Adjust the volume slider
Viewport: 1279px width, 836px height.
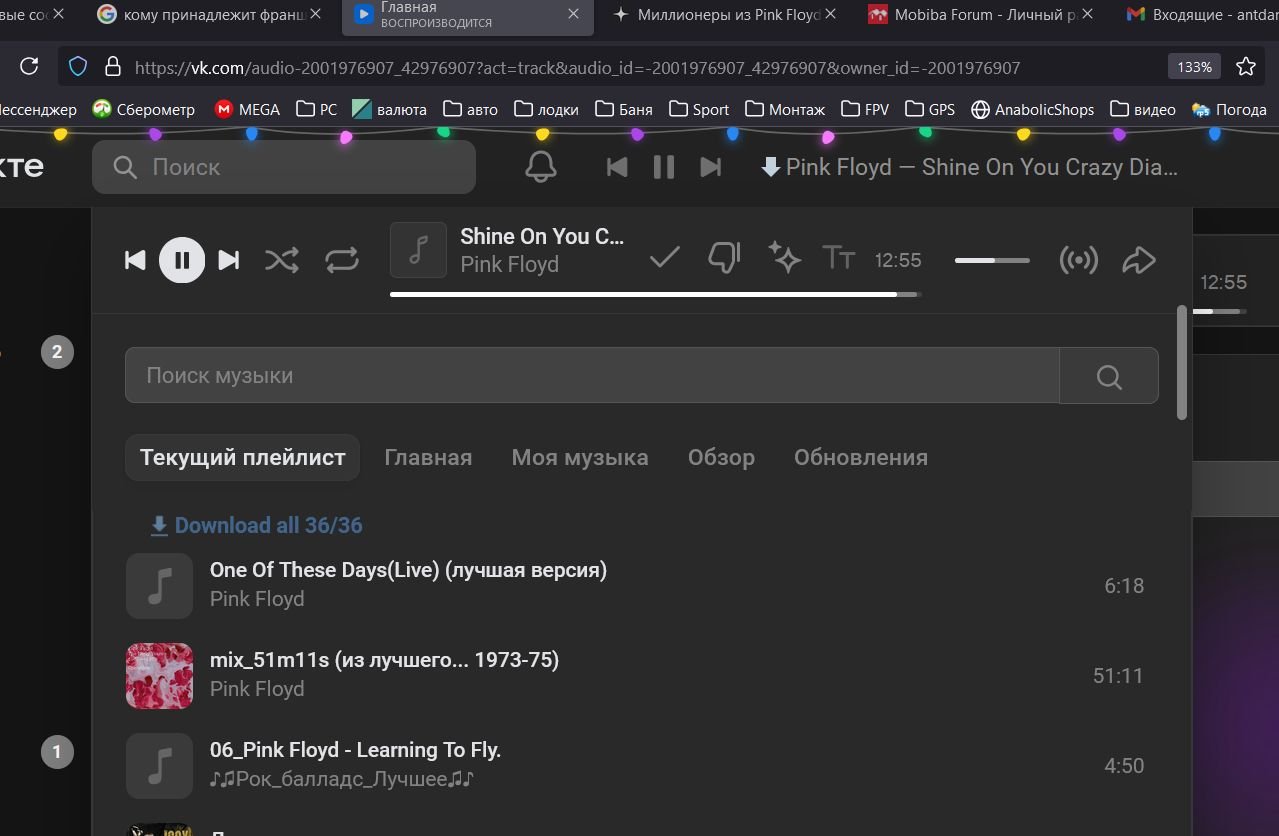tap(991, 260)
